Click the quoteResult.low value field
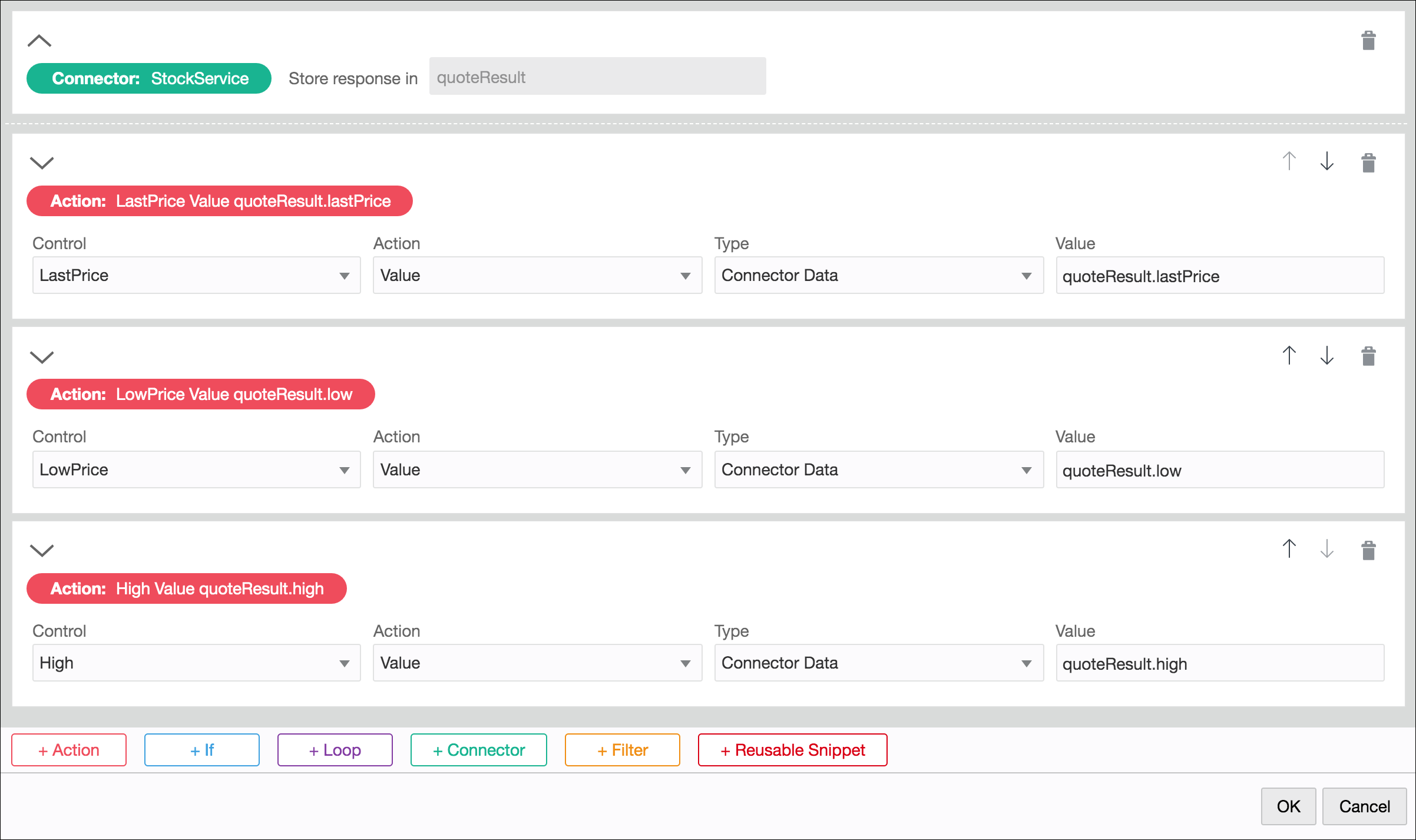1416x840 pixels. click(x=1219, y=470)
